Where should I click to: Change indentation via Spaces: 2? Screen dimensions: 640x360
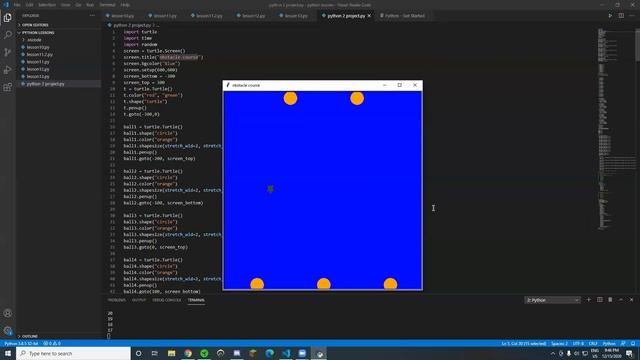pos(559,343)
